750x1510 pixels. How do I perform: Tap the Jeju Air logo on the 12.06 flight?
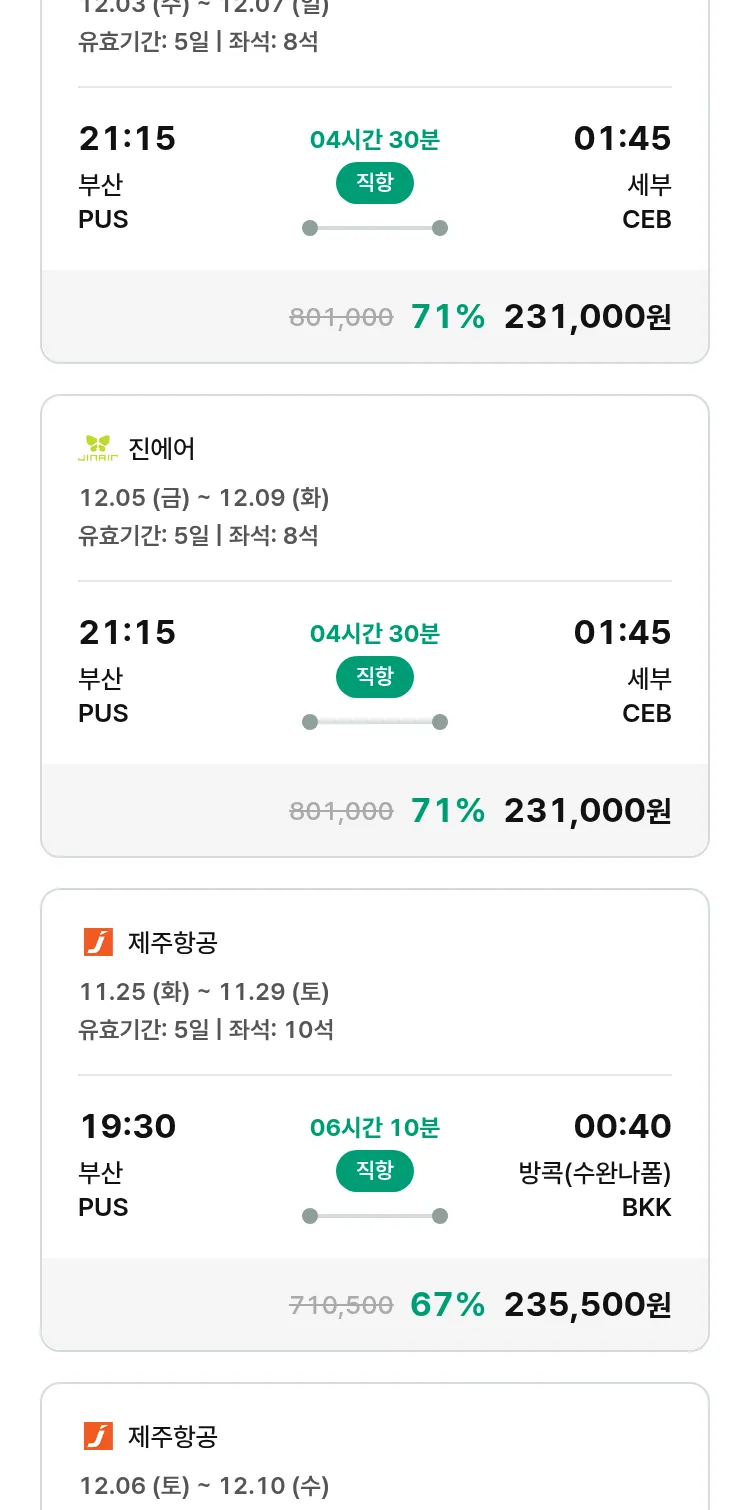[x=98, y=1436]
